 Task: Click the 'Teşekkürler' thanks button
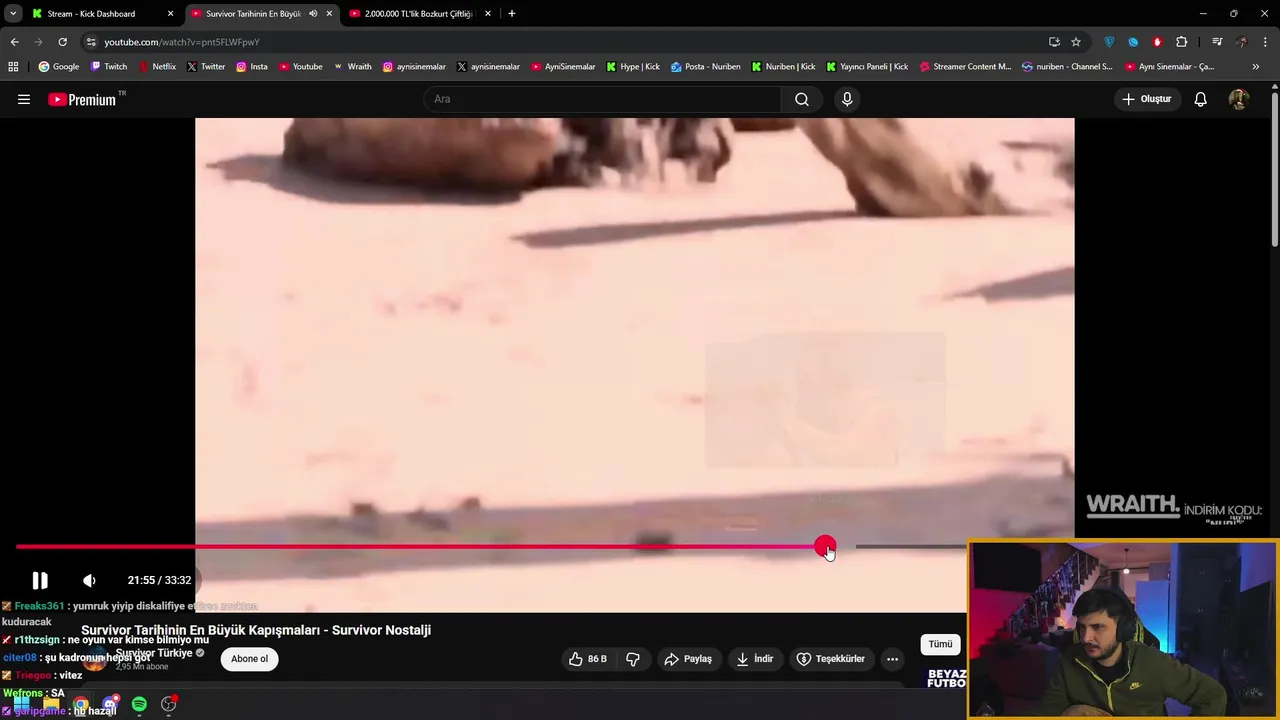pyautogui.click(x=830, y=659)
